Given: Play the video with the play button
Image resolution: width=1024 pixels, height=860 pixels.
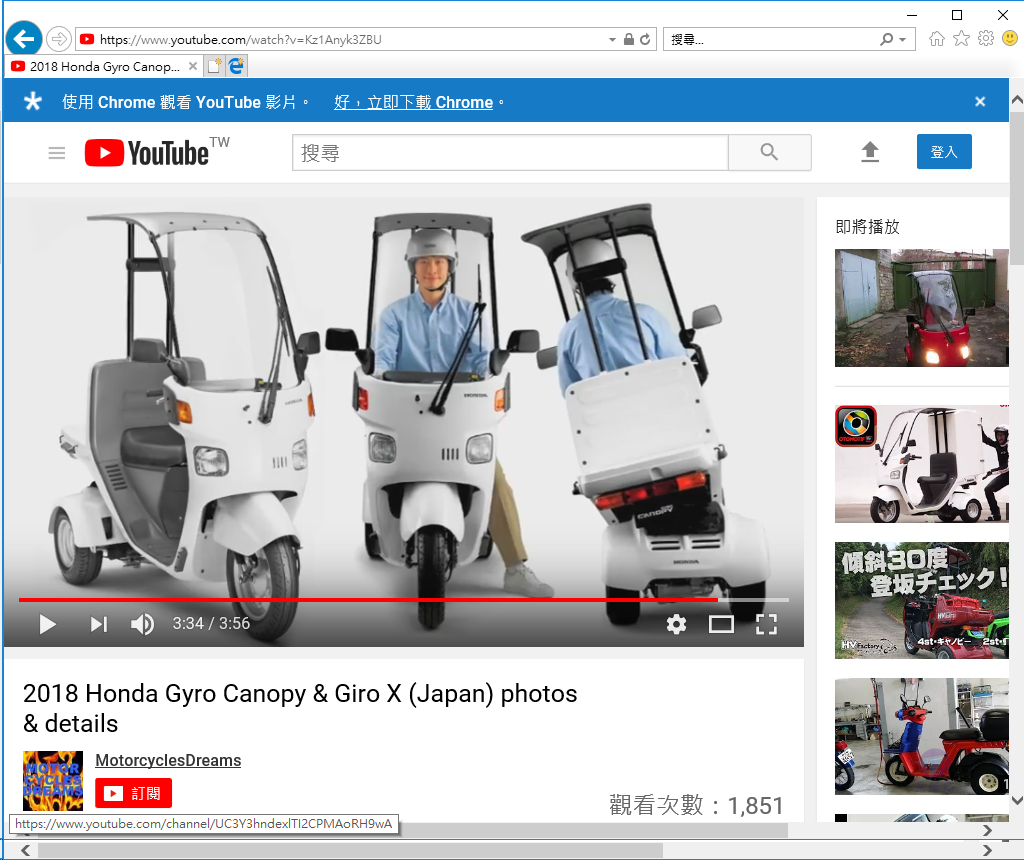Looking at the screenshot, I should [x=47, y=624].
